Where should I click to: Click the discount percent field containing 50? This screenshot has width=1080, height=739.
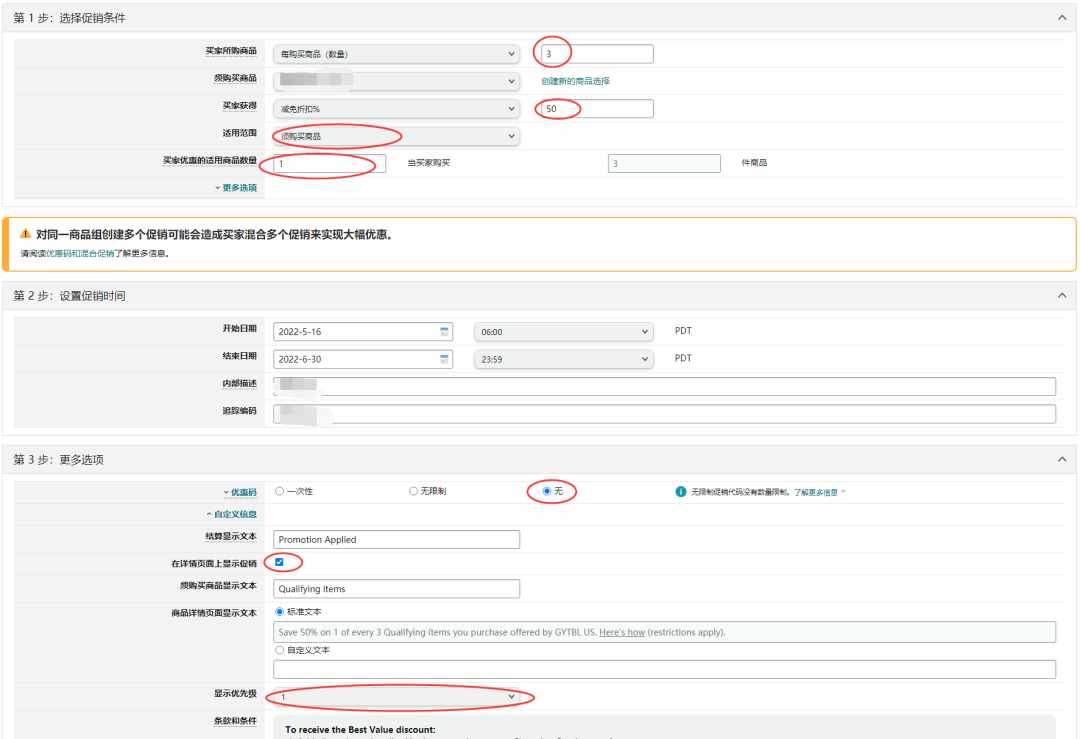tap(596, 109)
